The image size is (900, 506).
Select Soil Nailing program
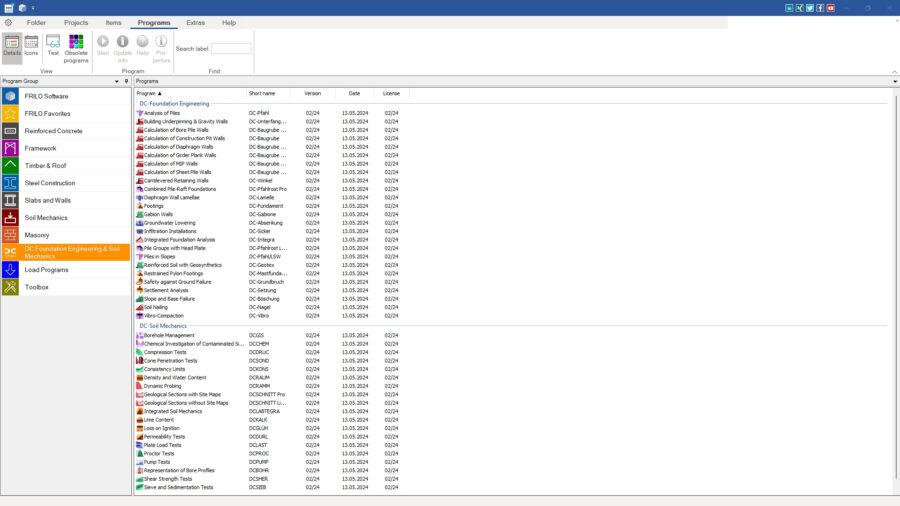156,308
